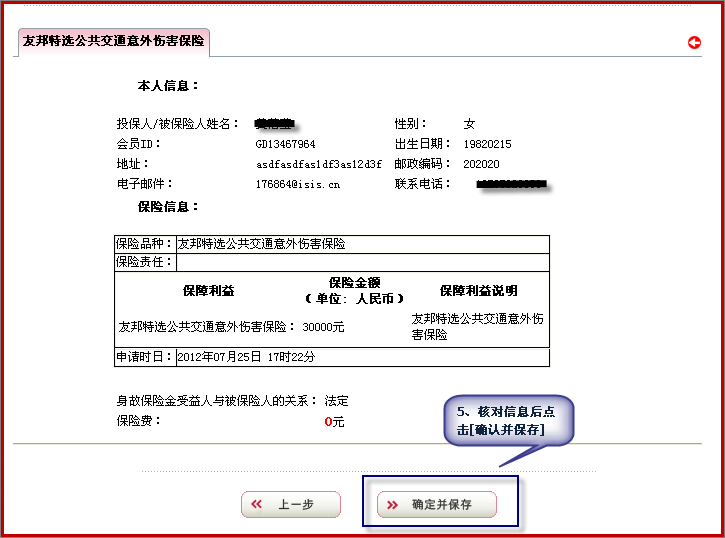Click the gender value 女
Viewport: 725px width, 538px height.
469,124
